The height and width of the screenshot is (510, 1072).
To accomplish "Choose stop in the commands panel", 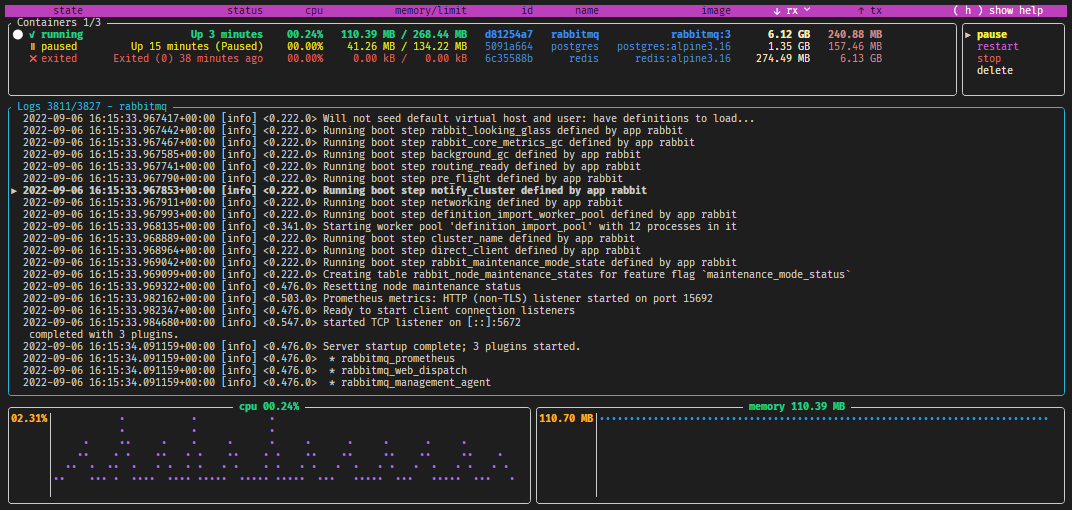I will pyautogui.click(x=989, y=59).
